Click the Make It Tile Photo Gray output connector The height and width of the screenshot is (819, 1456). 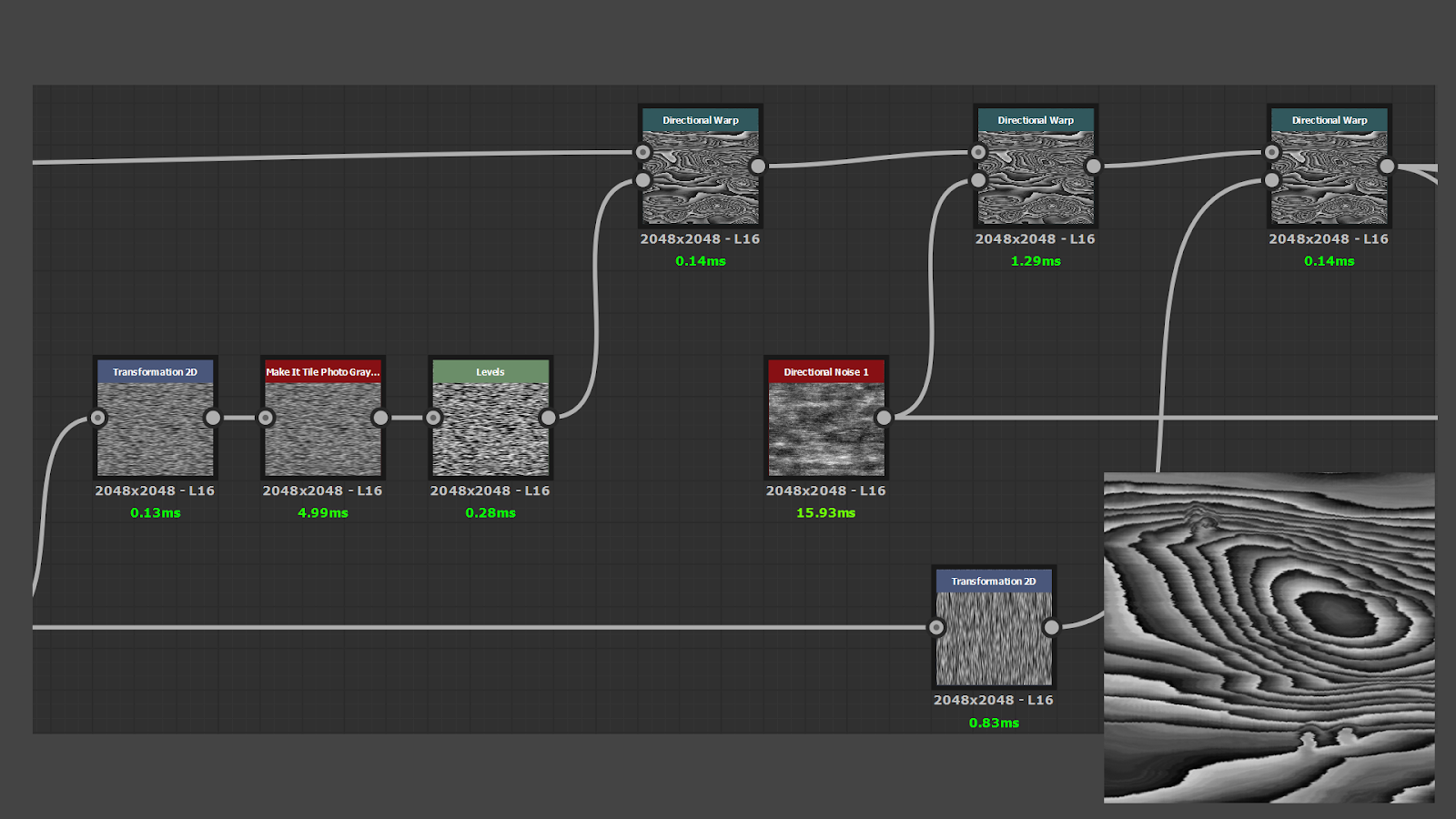pyautogui.click(x=380, y=418)
